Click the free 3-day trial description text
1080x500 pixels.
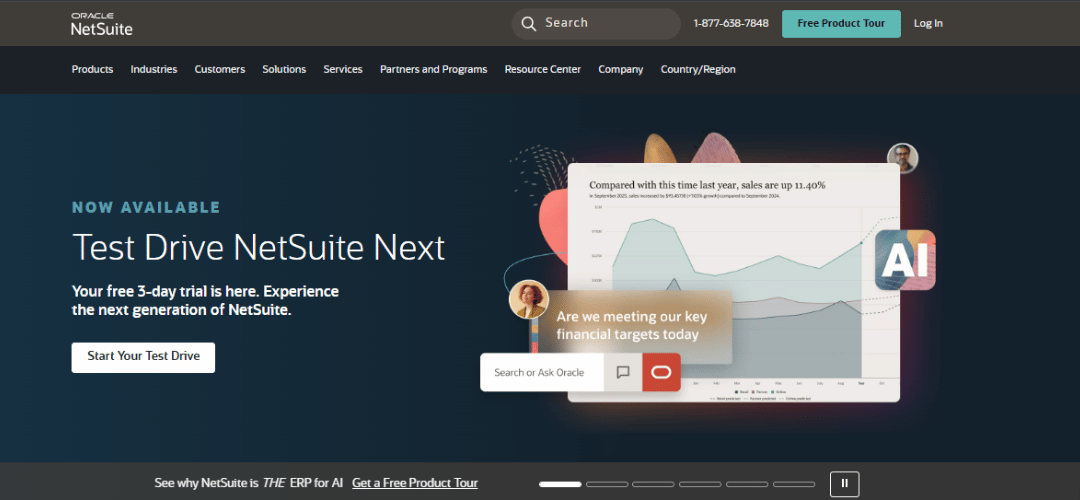pyautogui.click(x=205, y=301)
